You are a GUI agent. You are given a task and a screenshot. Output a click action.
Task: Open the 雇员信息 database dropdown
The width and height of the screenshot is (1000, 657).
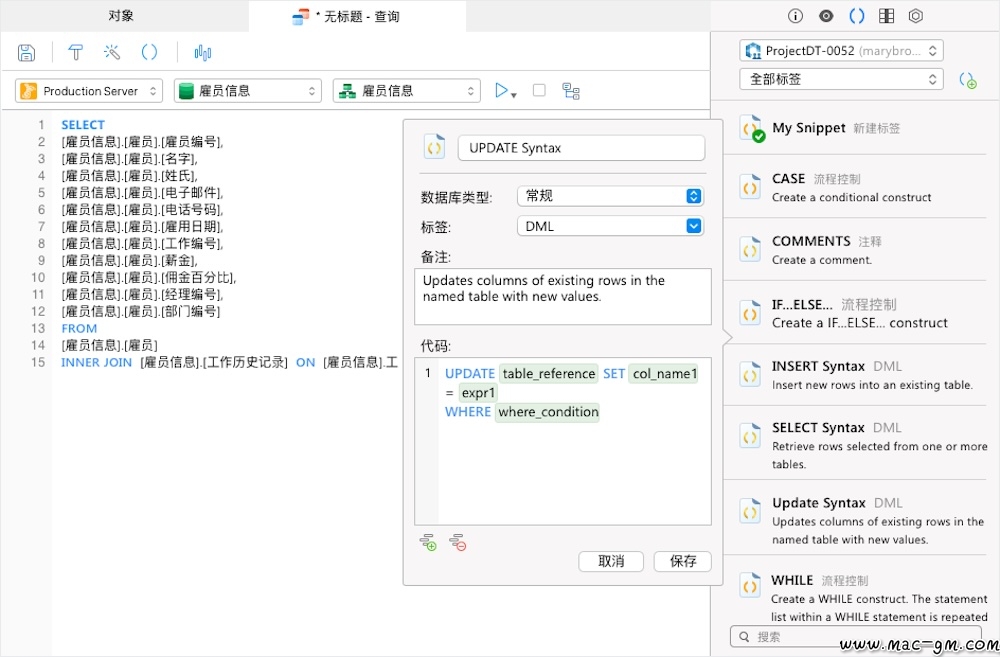click(x=247, y=91)
